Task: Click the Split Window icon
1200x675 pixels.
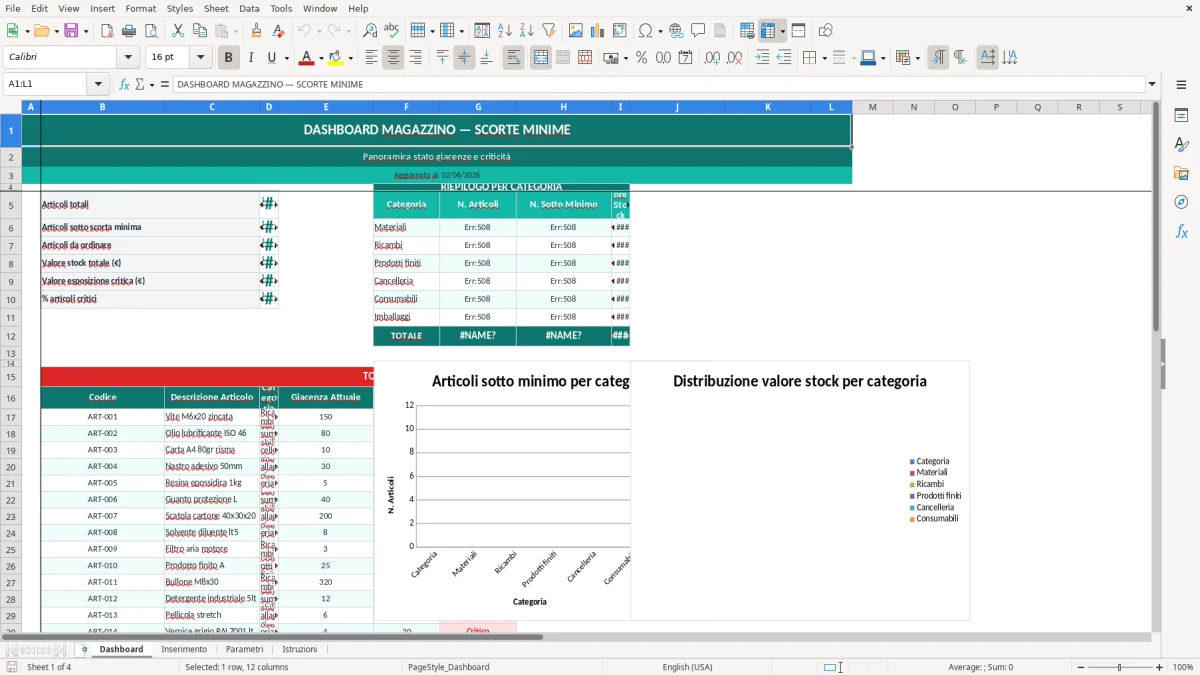Action: tap(798, 31)
